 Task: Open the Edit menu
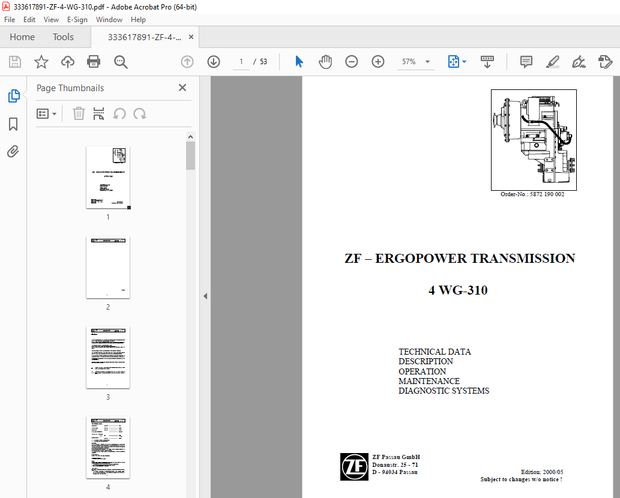click(29, 19)
